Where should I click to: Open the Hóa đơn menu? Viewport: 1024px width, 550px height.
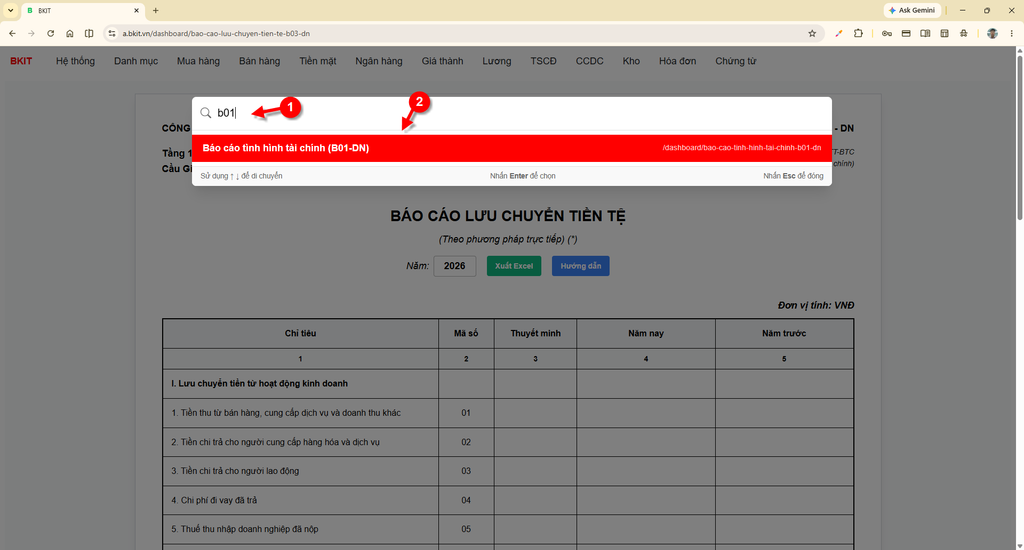(677, 61)
